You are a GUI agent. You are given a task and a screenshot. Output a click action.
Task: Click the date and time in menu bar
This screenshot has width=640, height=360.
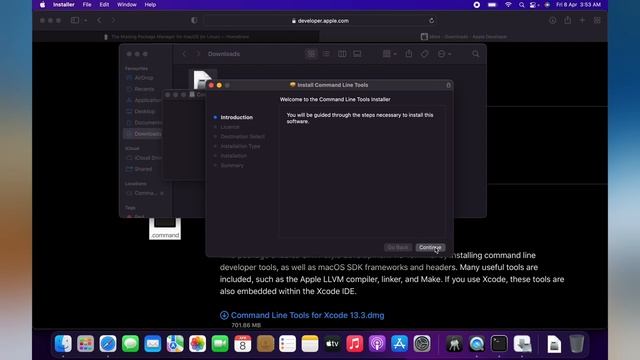tap(578, 5)
